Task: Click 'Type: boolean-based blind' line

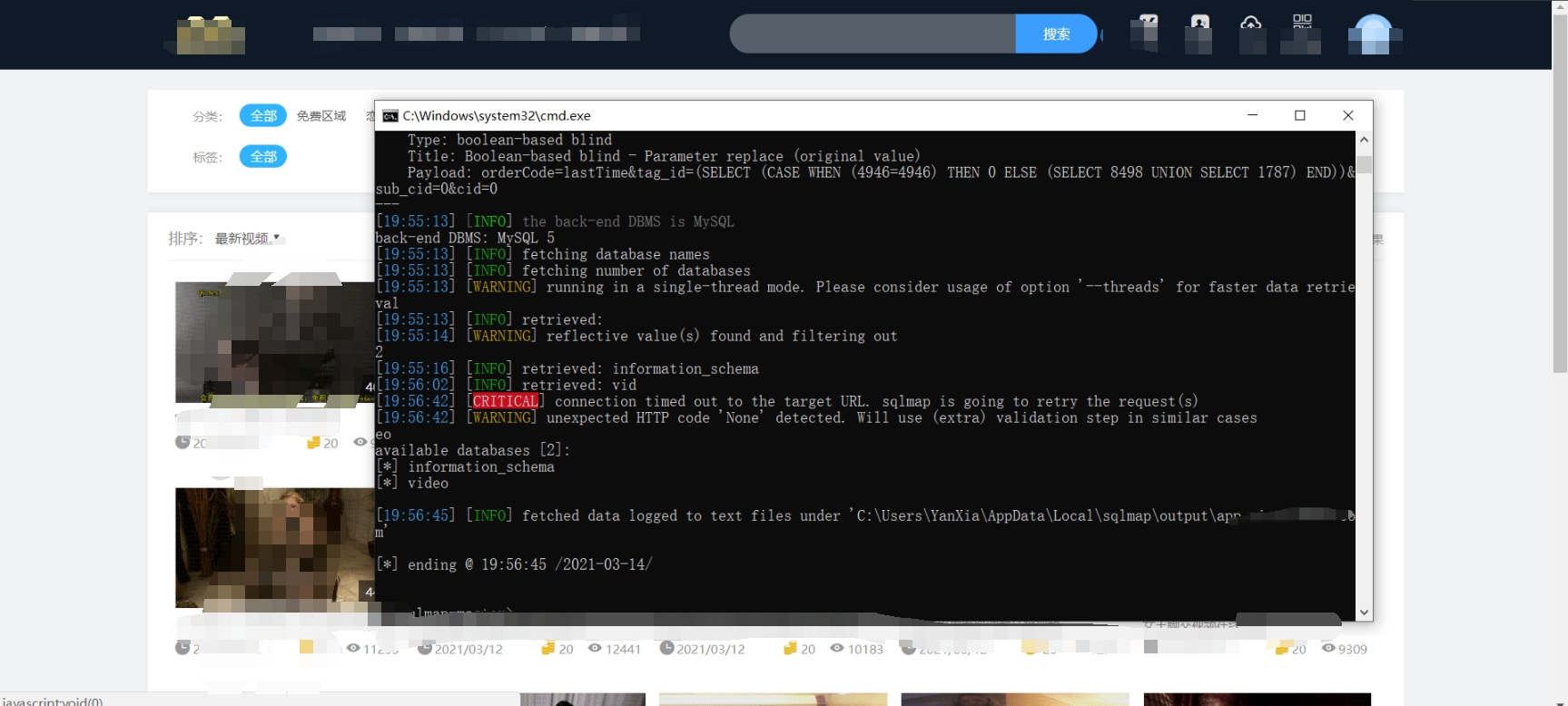Action: [509, 140]
